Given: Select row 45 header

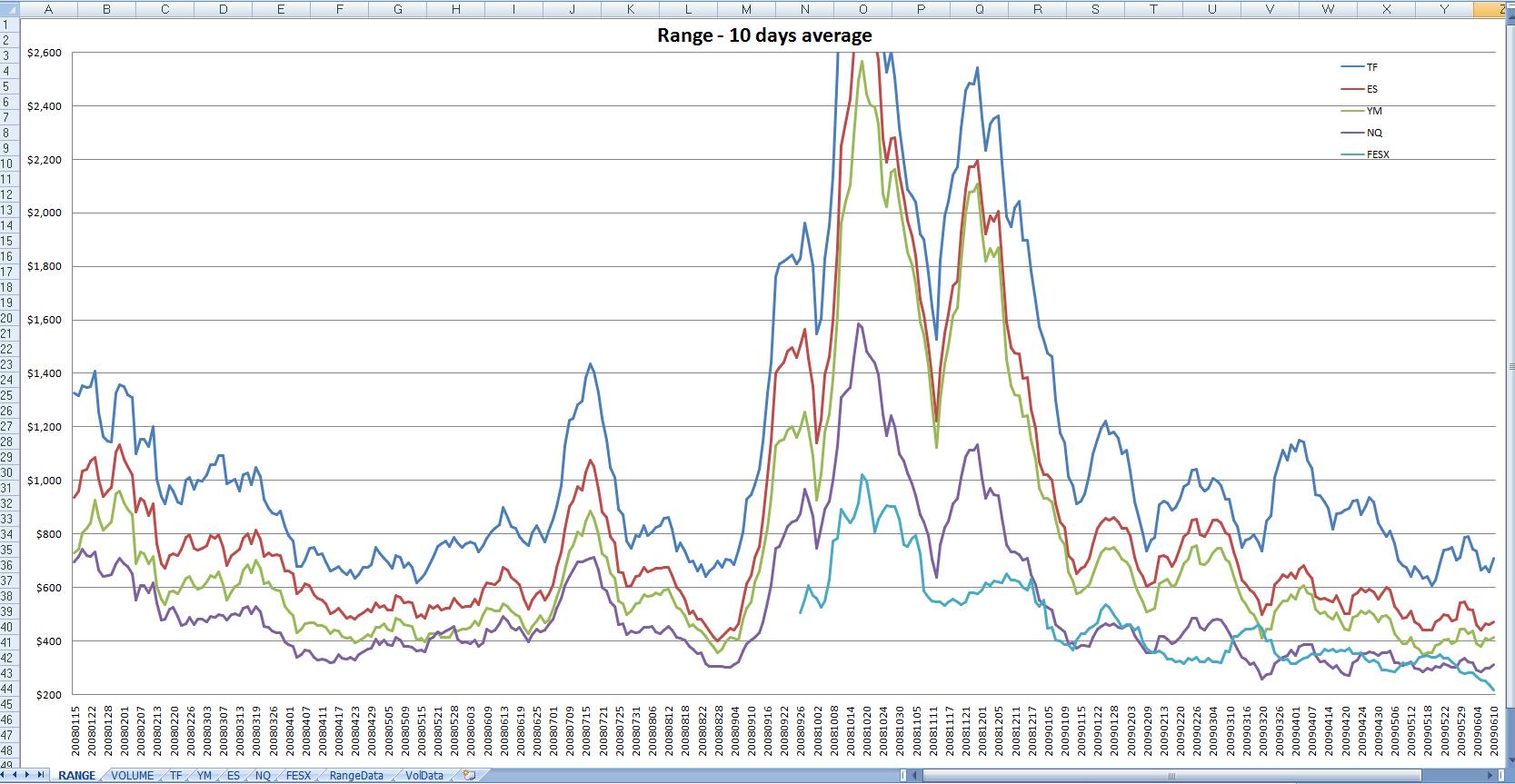Looking at the screenshot, I should click(x=9, y=704).
